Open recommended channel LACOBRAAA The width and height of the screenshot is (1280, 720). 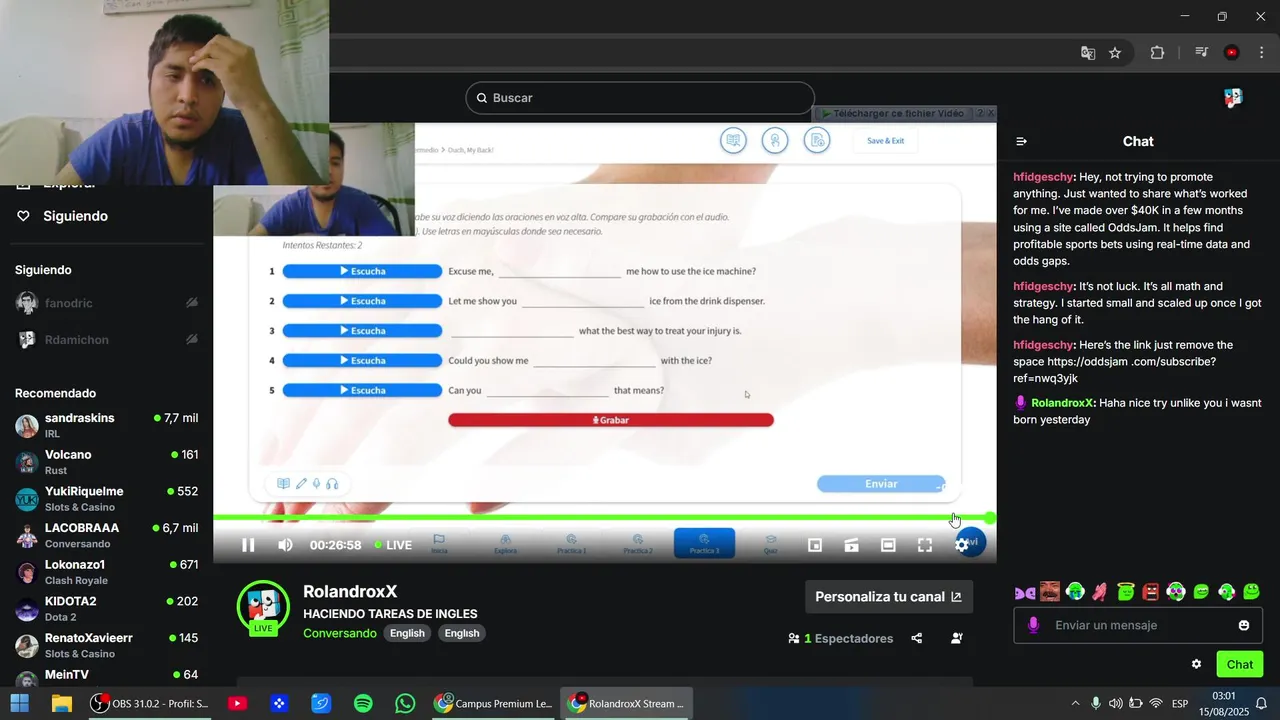[106, 535]
